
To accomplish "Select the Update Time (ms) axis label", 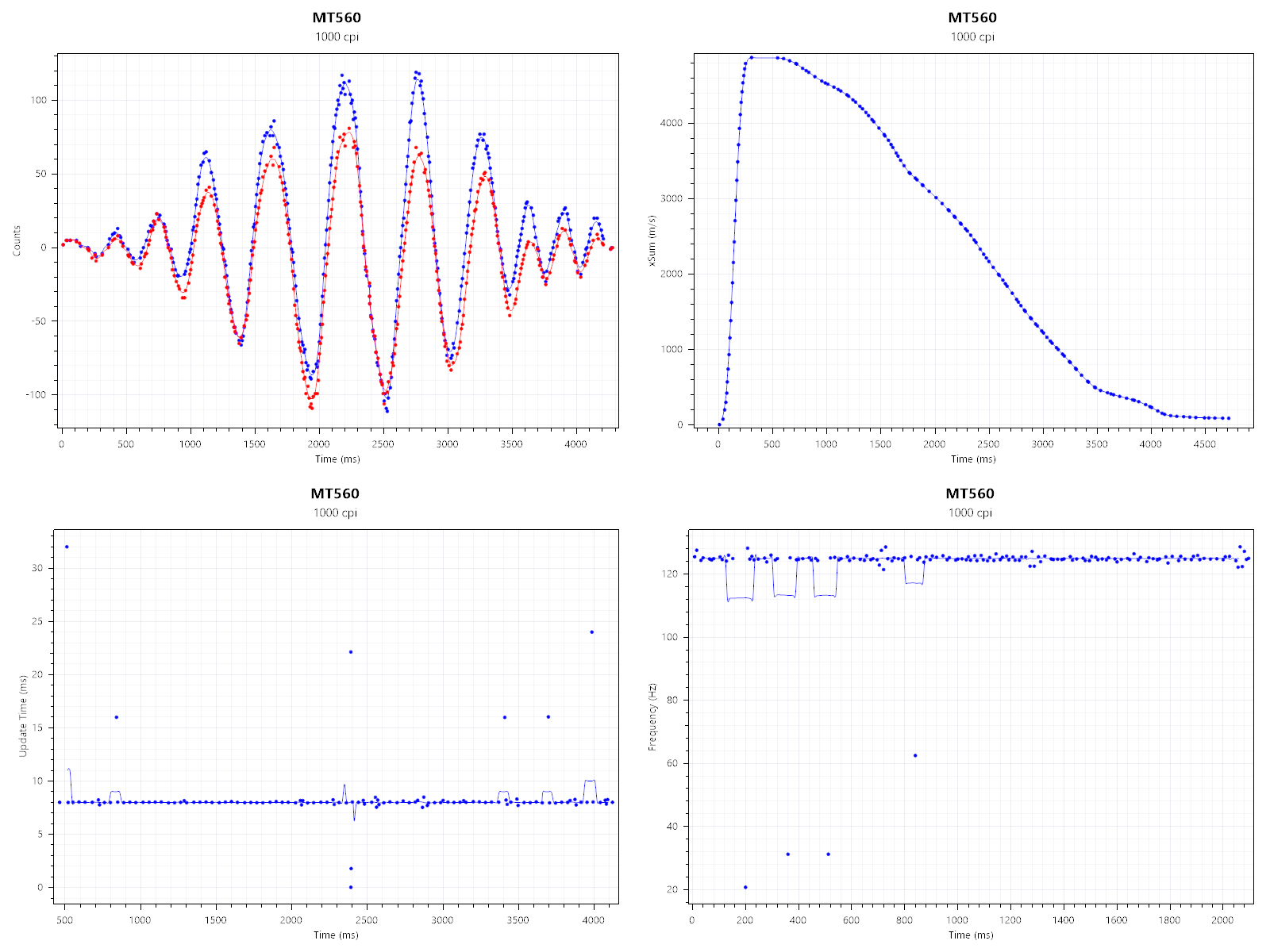I will [x=23, y=716].
